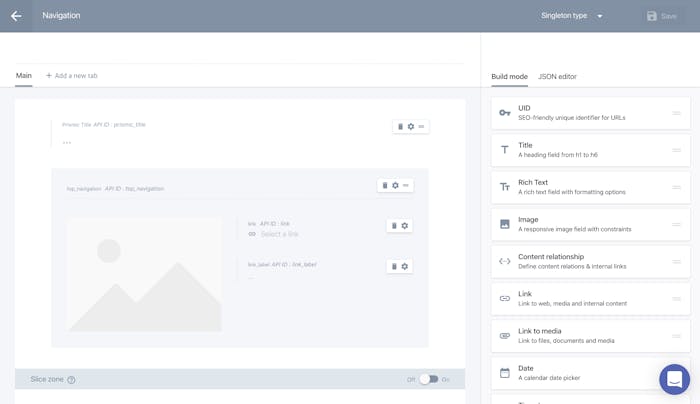Viewport: 700px width, 404px height.
Task: Switch to JSON editor tab
Action: coord(557,76)
